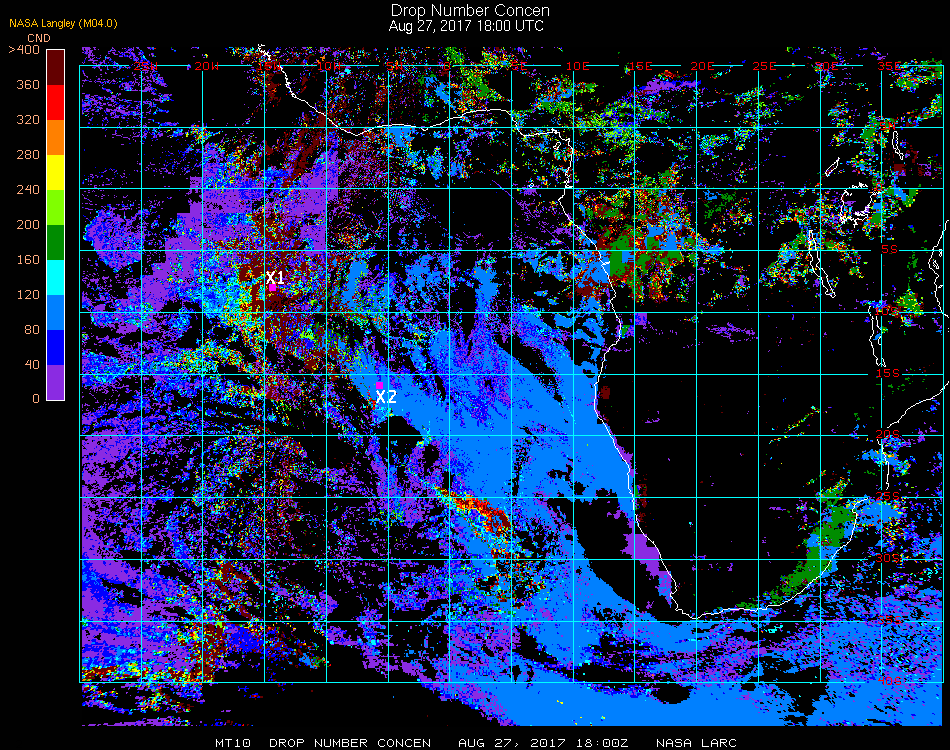
Task: Click the purple colorbar segment
Action: click(55, 382)
